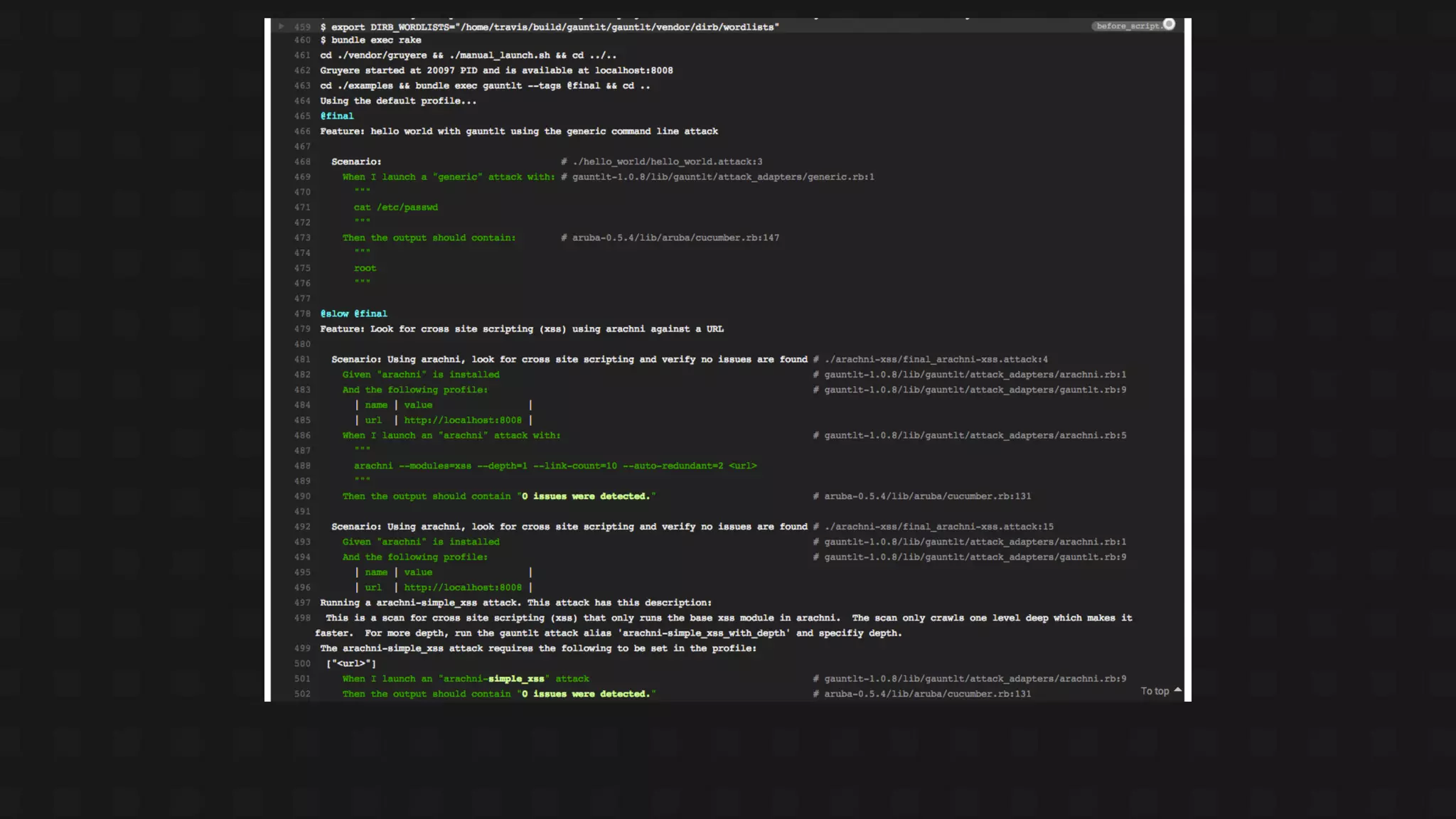Screen dimensions: 1456x819
Task: Click the arachni --modules=xss command line
Action: [555, 466]
